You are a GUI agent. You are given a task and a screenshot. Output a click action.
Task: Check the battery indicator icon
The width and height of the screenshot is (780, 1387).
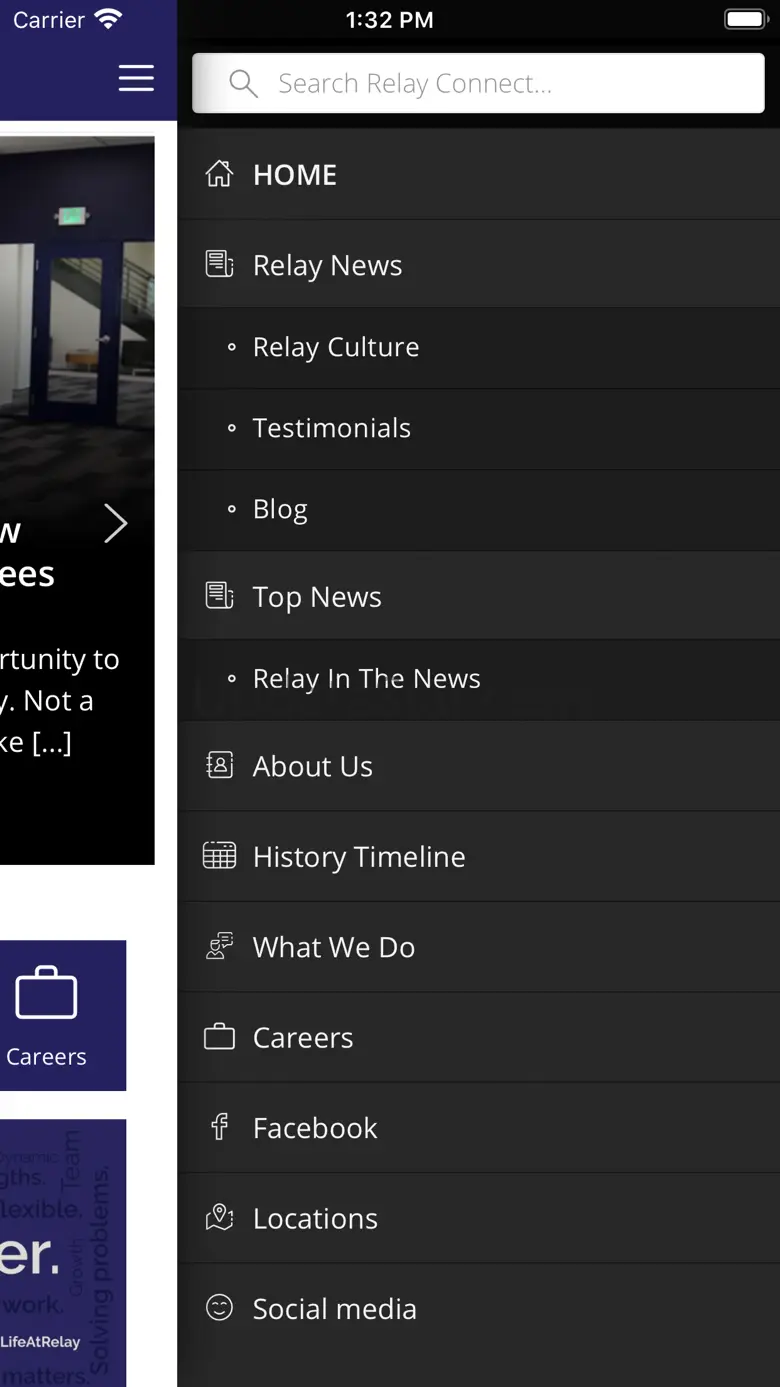coord(745,19)
